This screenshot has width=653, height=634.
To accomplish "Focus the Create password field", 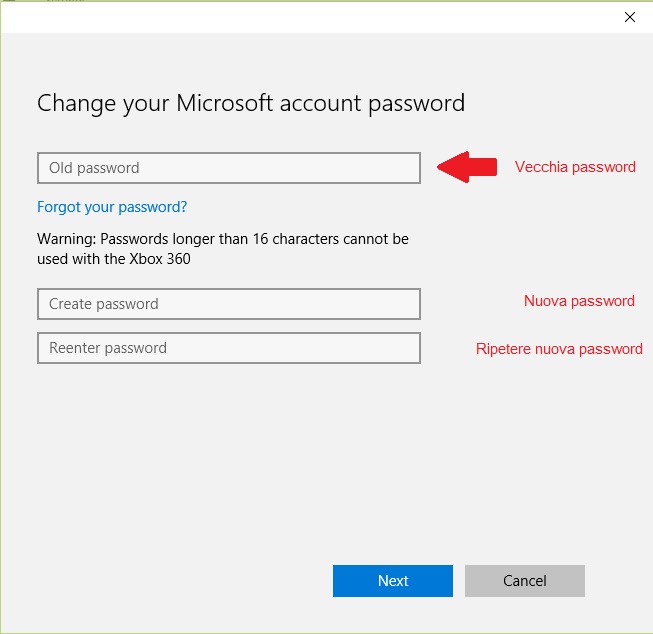I will (x=229, y=304).
